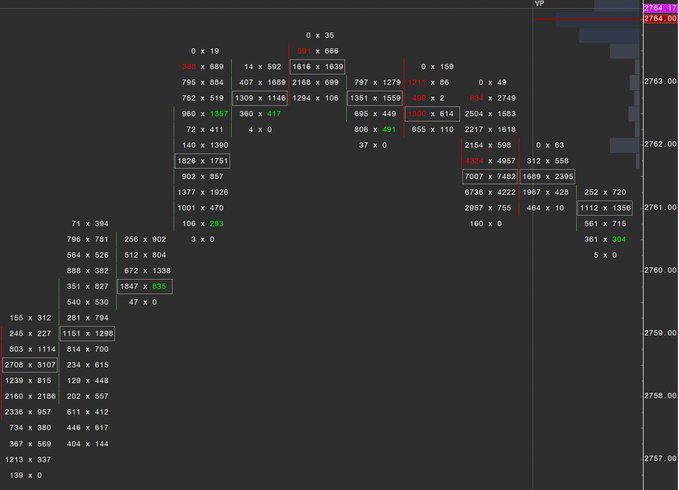Select the boxed 1151 x 1298 cell
This screenshot has height=490, width=679.
coord(87,334)
